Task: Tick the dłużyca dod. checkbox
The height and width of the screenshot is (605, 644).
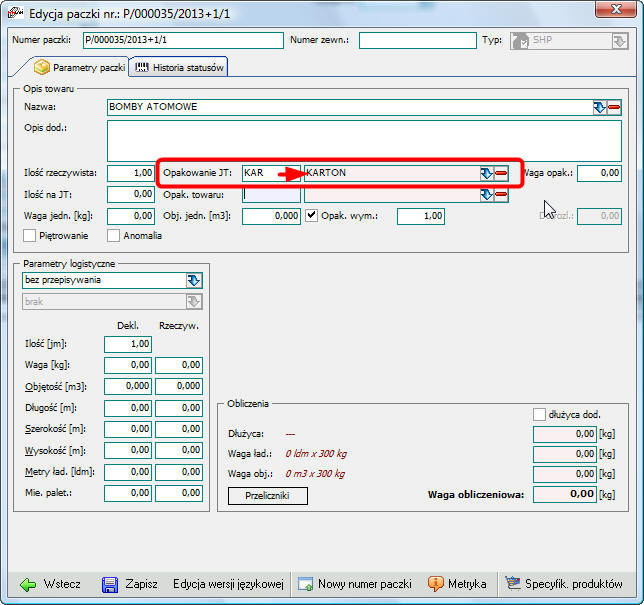Action: [x=539, y=414]
